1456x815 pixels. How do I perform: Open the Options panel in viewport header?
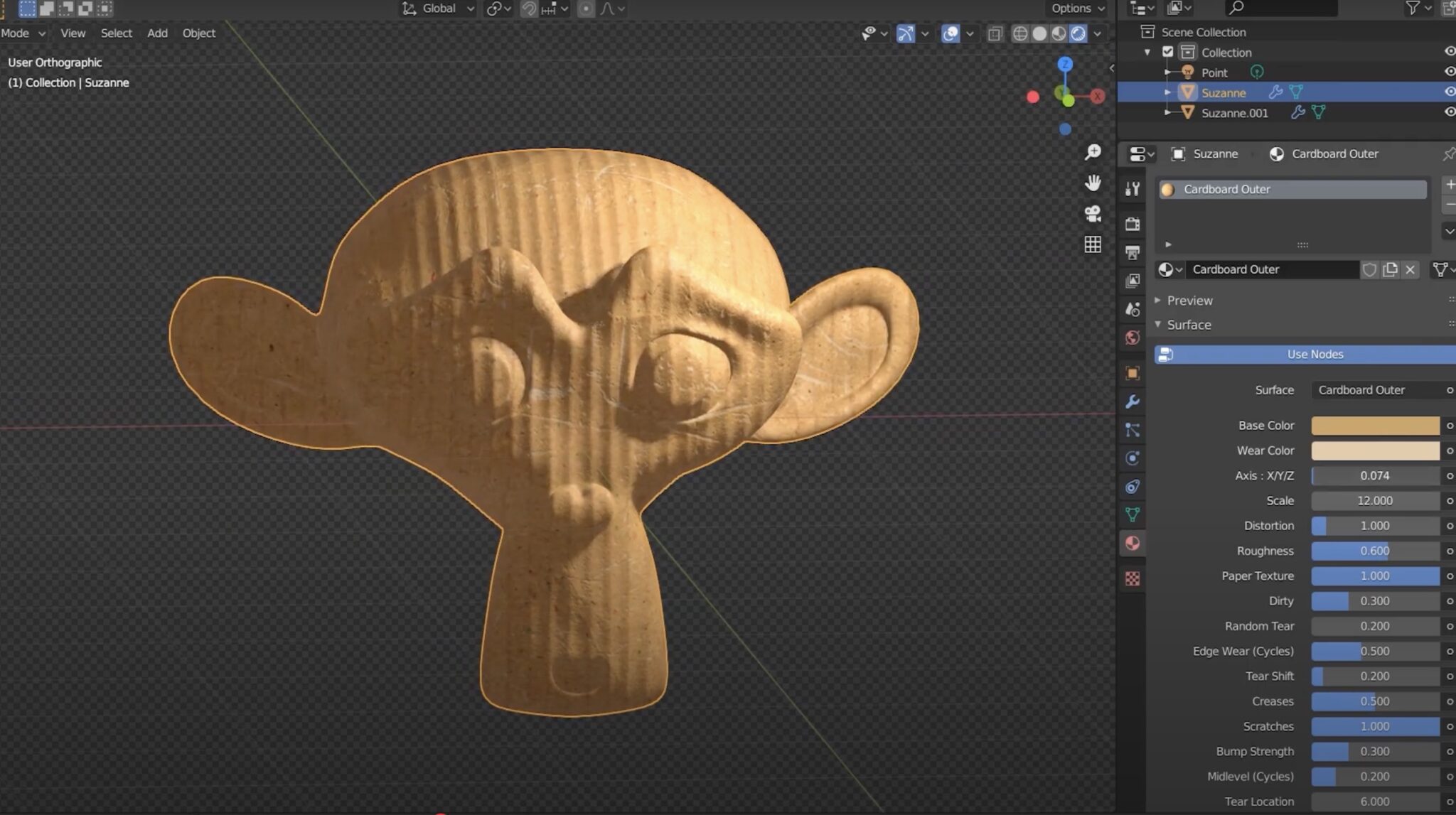pyautogui.click(x=1071, y=9)
